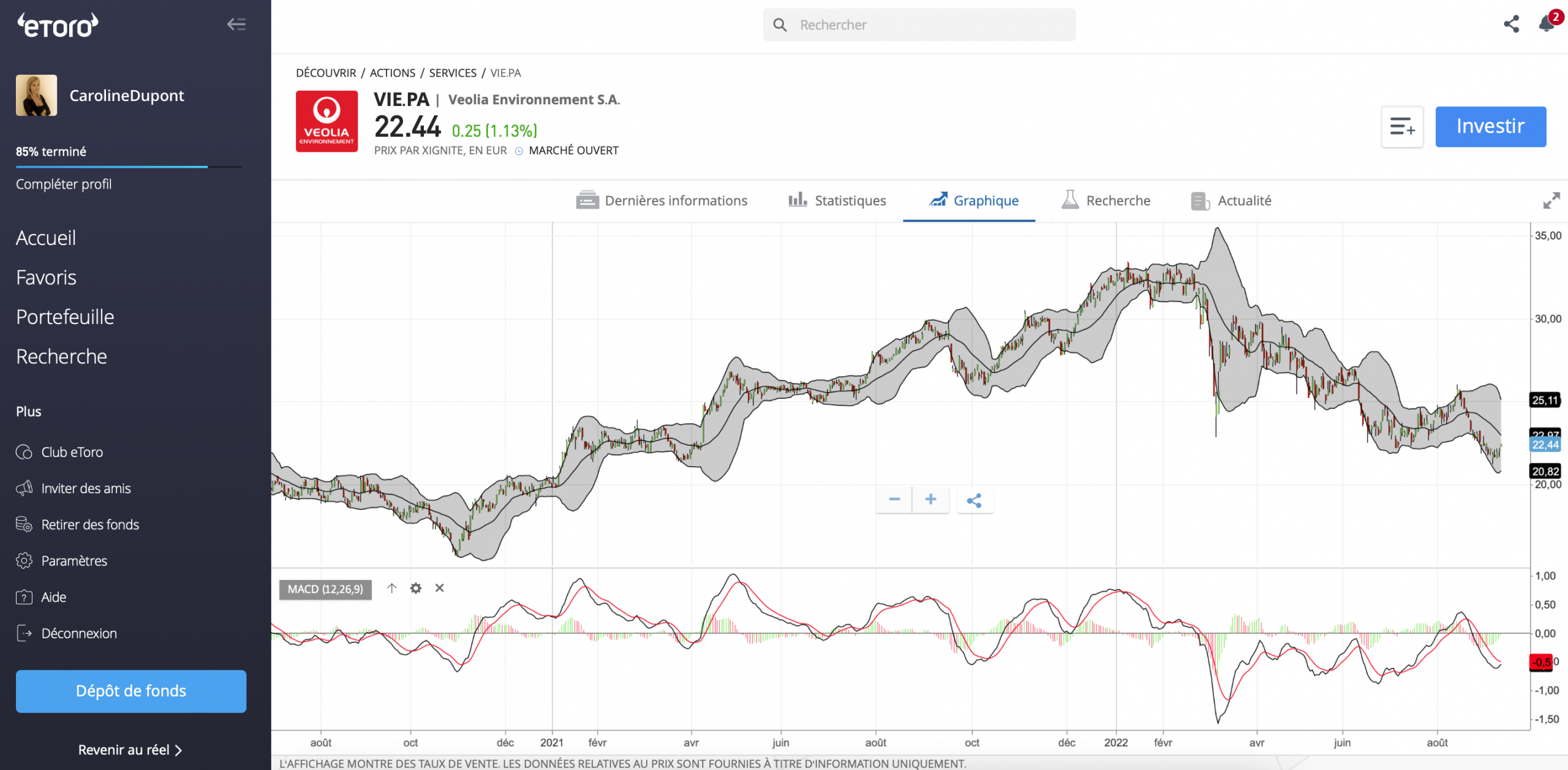
Task: Open Club eToro from the sidebar
Action: (x=59, y=452)
